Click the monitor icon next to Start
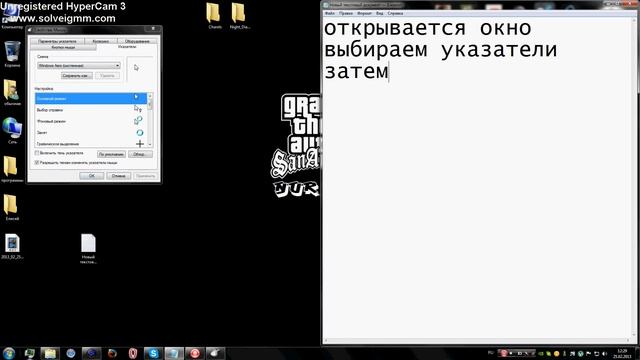 29,353
